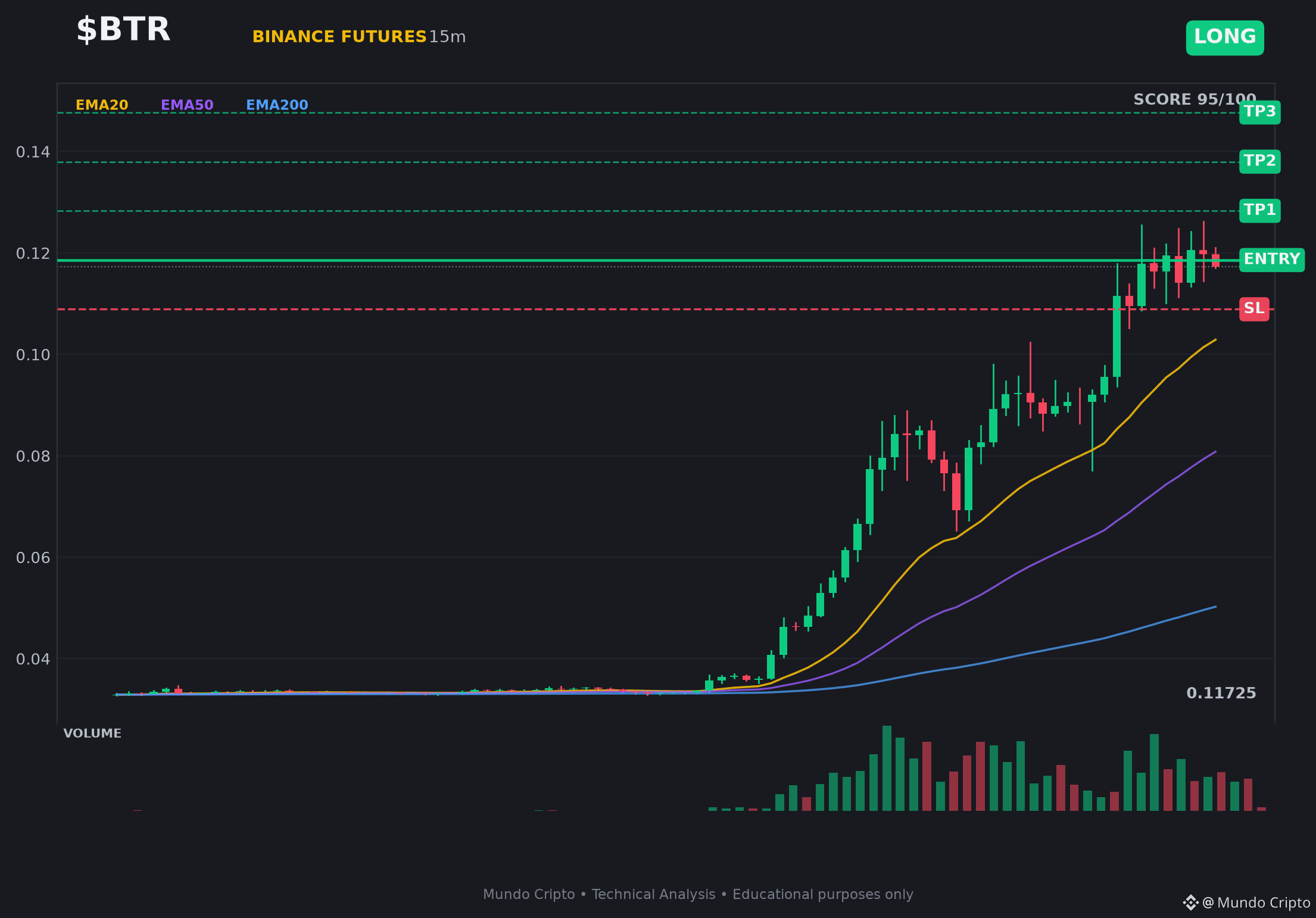Screen dimensions: 1316x918
Task: Select the BINANCE FUTURES exchange label
Action: click(339, 37)
